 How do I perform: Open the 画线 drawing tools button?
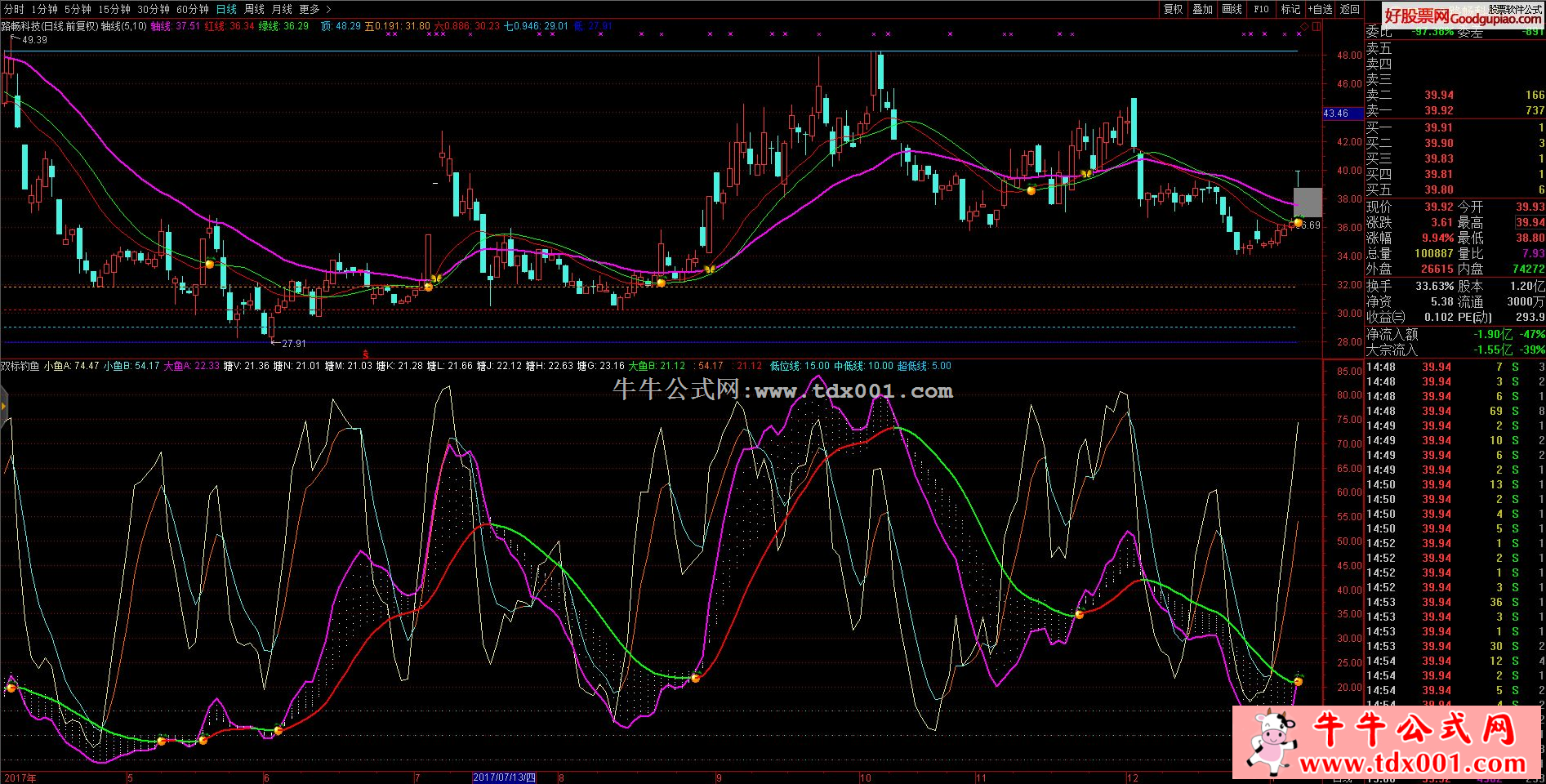pyautogui.click(x=1232, y=9)
